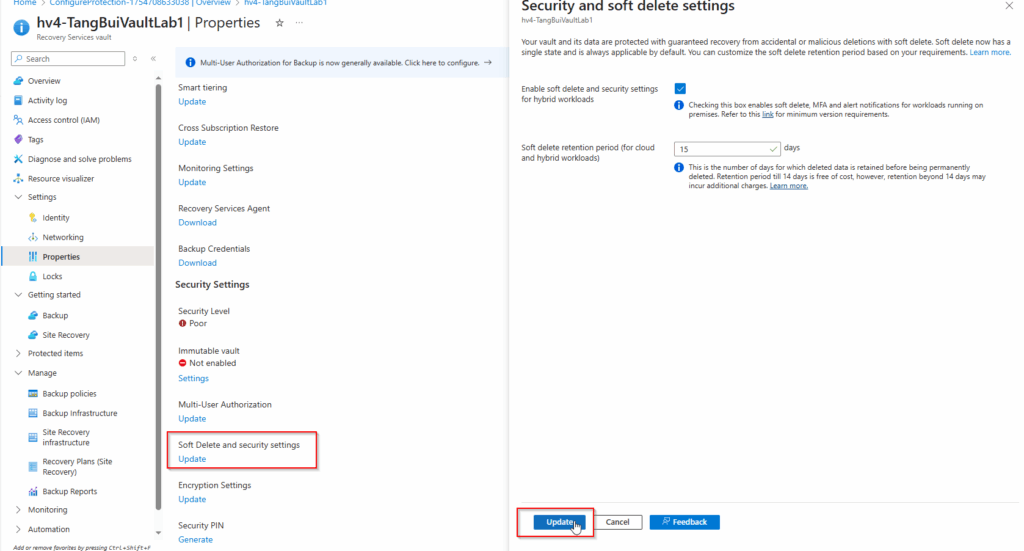Click arrow on Multi-User Authorization banner
1024x551 pixels.
click(488, 63)
